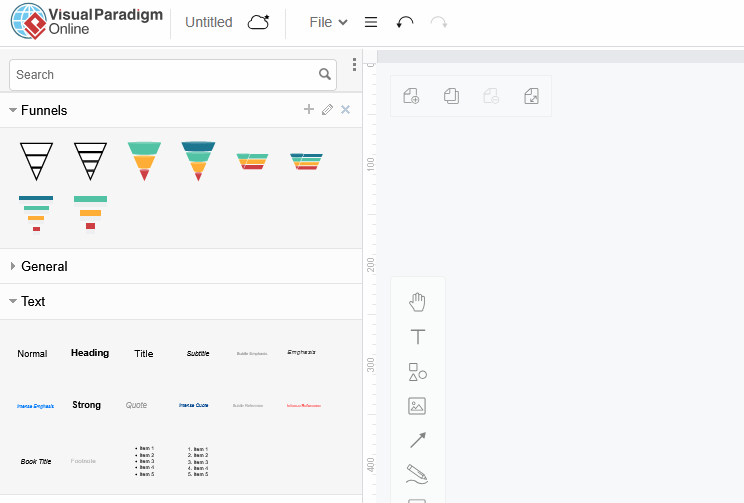This screenshot has height=503, width=744.
Task: Focus the shape Search field
Action: click(x=173, y=75)
